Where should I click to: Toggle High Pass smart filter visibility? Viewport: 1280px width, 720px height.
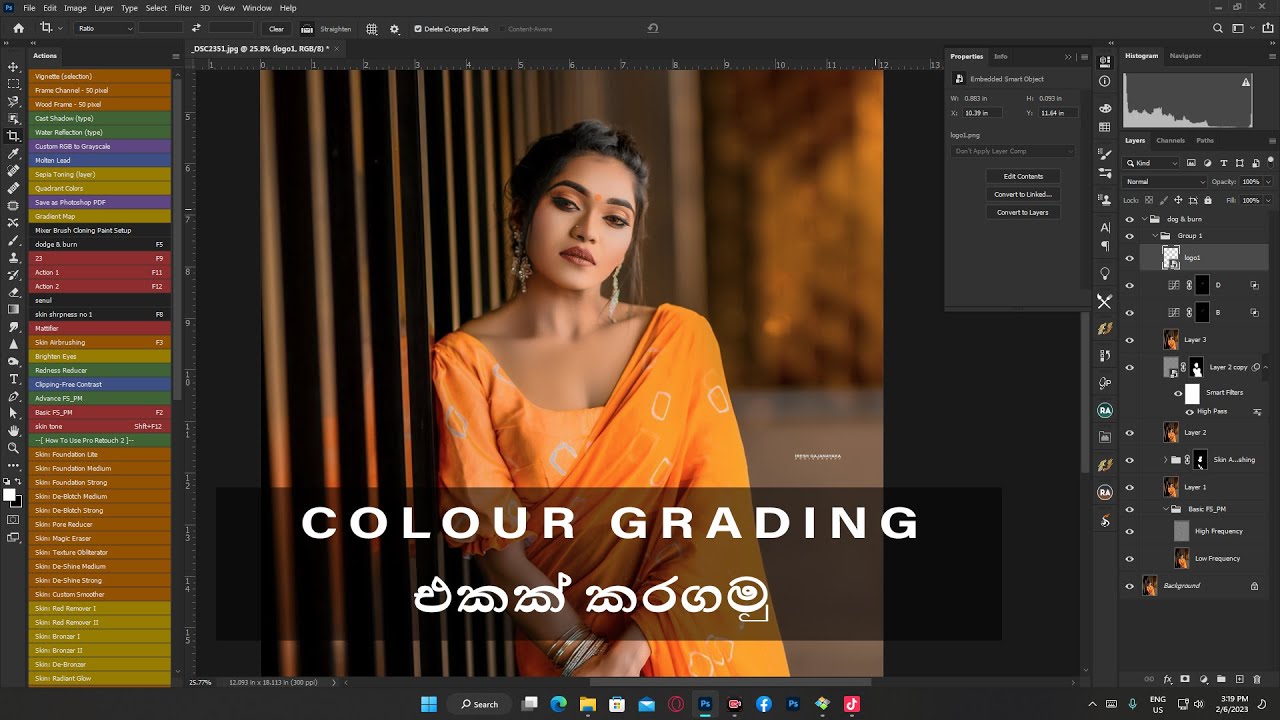coord(1189,412)
